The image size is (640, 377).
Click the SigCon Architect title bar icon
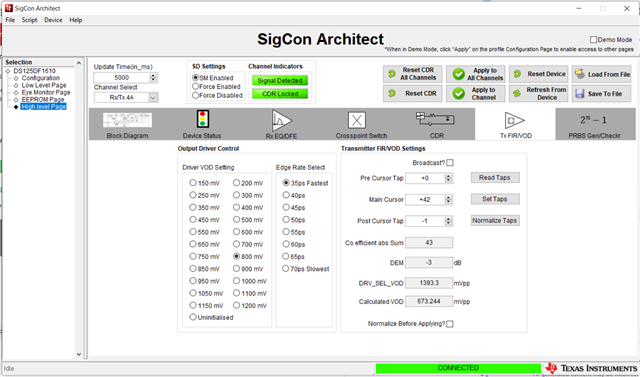tap(9, 8)
